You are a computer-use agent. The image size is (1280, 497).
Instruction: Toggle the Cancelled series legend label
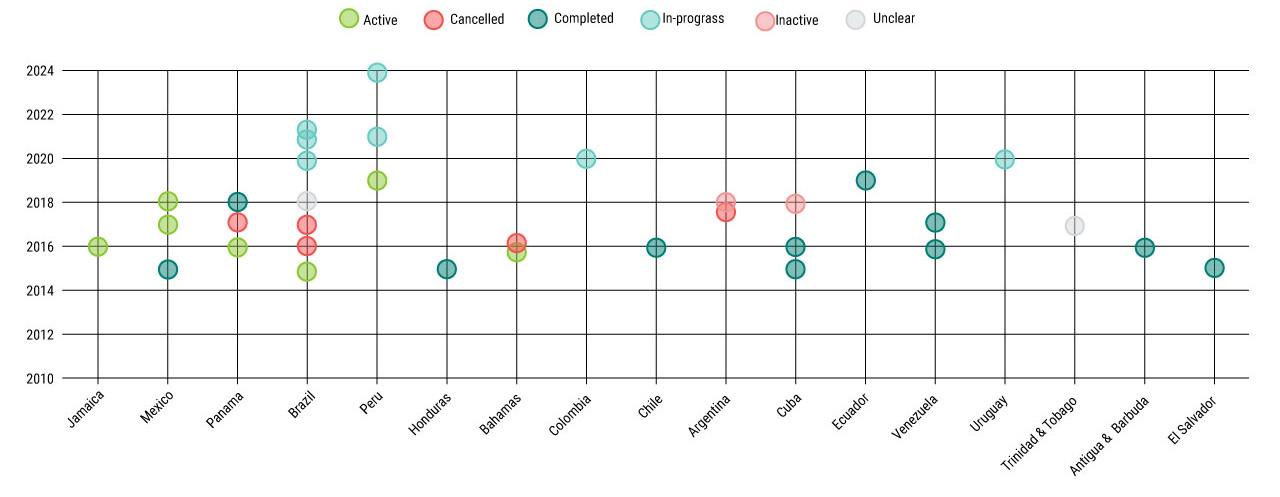tap(476, 19)
